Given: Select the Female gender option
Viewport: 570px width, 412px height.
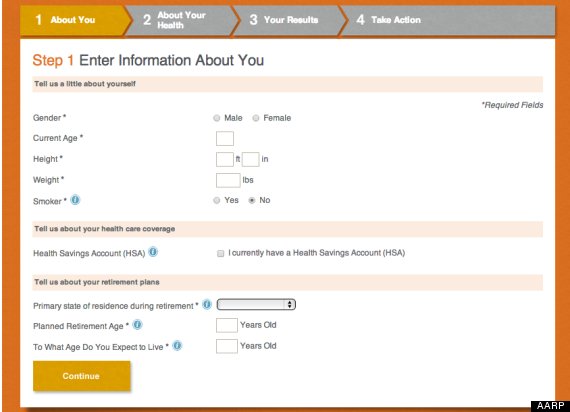Looking at the screenshot, I should [x=256, y=118].
